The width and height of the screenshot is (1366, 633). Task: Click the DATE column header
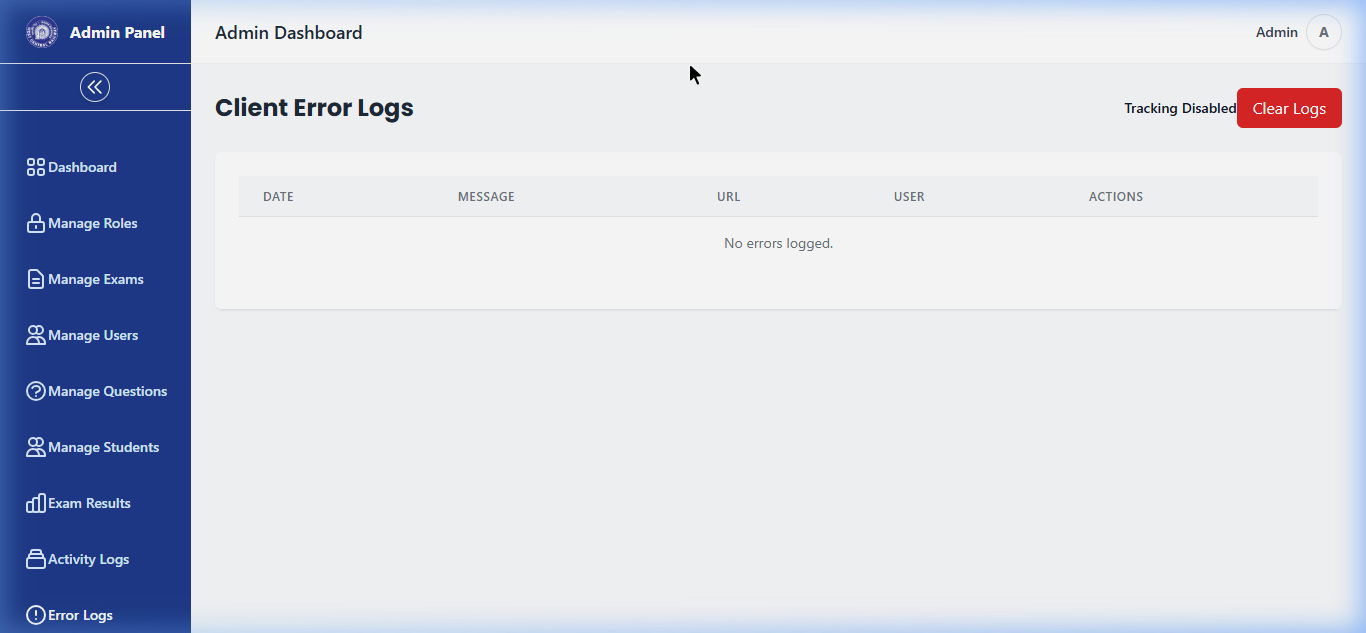(x=278, y=197)
